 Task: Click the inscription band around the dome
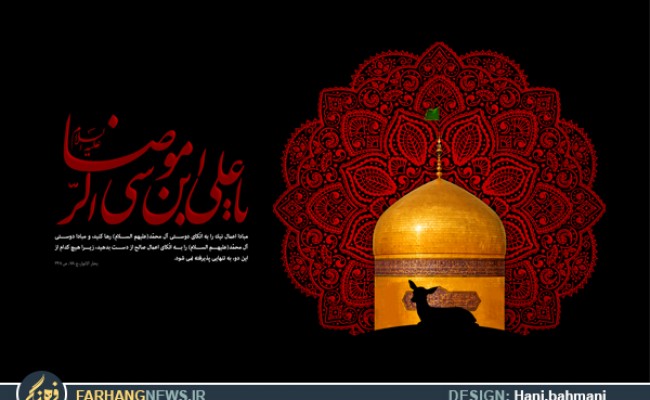click(438, 266)
